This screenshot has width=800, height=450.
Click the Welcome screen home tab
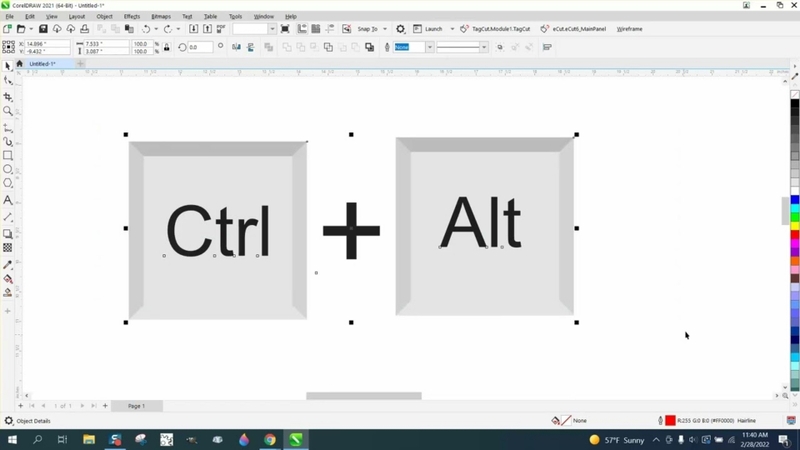(19, 64)
